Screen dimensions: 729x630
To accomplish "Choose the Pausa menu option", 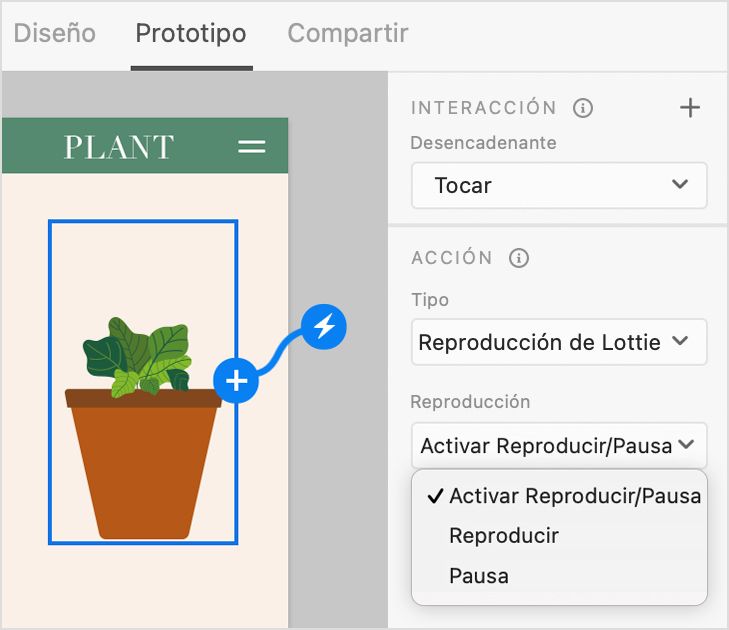I will click(559, 576).
